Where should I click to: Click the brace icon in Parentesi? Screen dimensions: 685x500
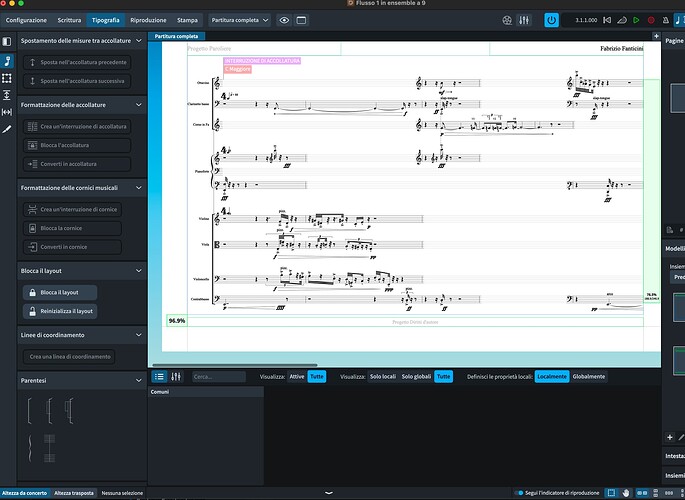(30, 448)
